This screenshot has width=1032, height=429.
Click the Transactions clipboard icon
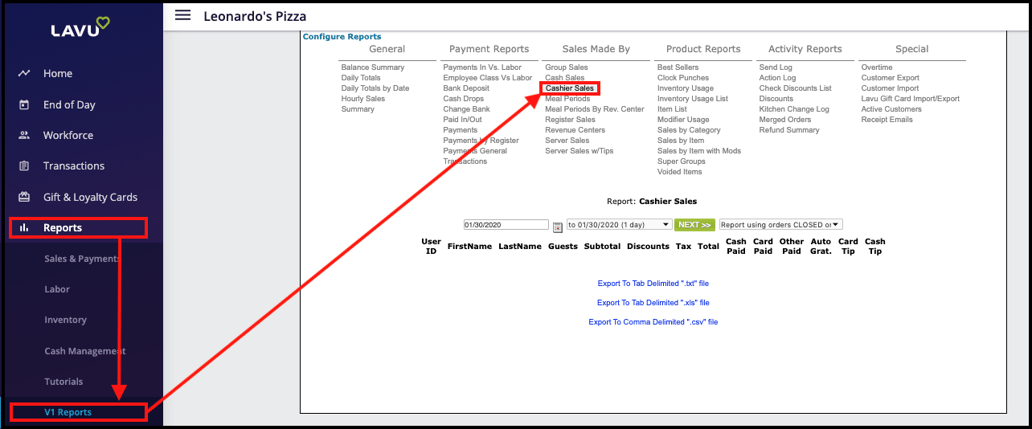pos(24,166)
